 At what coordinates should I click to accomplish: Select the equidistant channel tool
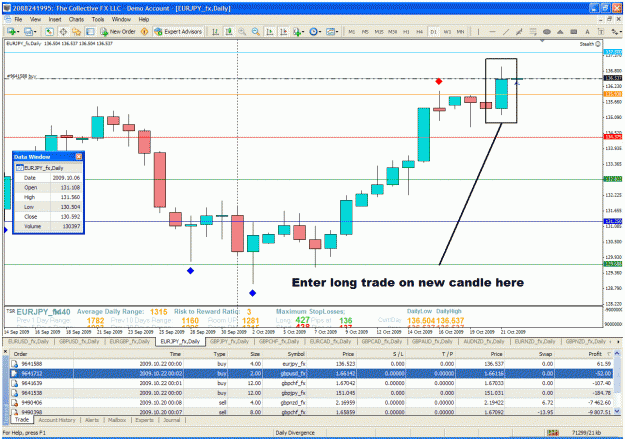click(519, 31)
